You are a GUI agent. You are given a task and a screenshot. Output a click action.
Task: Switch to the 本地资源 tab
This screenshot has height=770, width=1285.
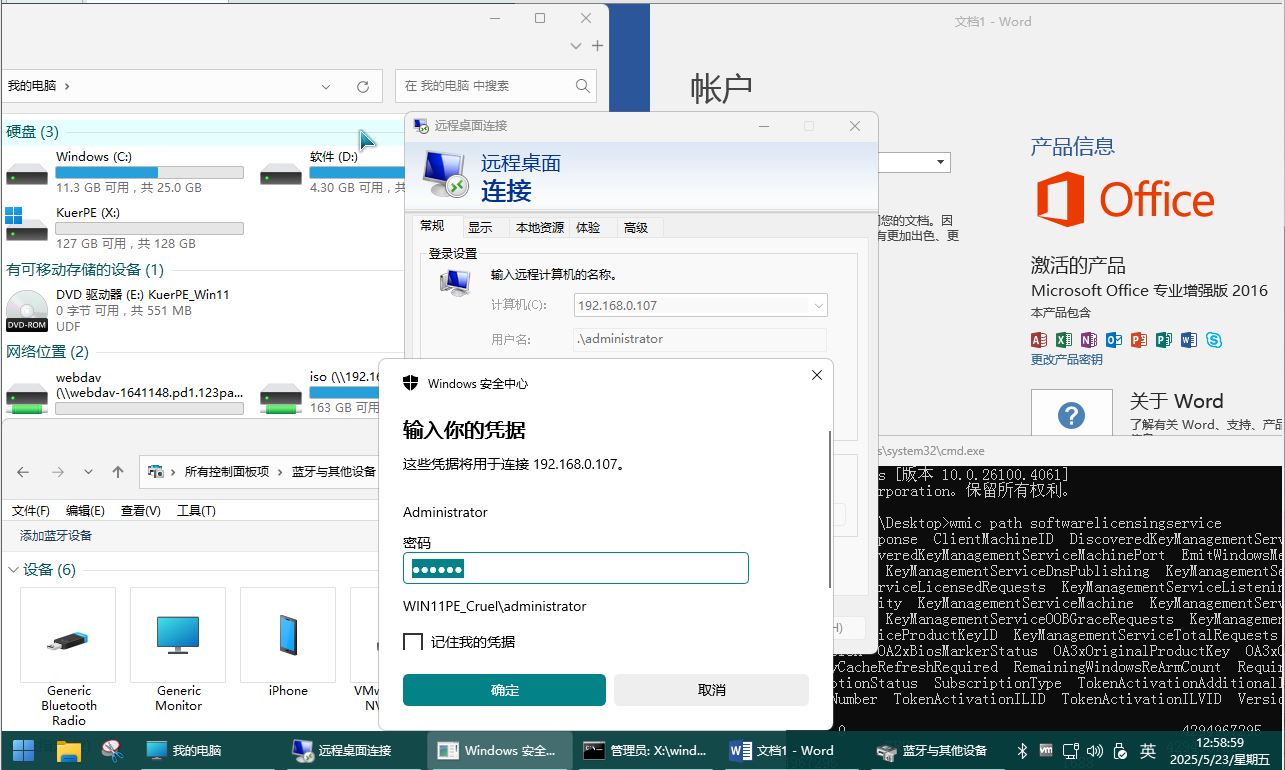[540, 228]
